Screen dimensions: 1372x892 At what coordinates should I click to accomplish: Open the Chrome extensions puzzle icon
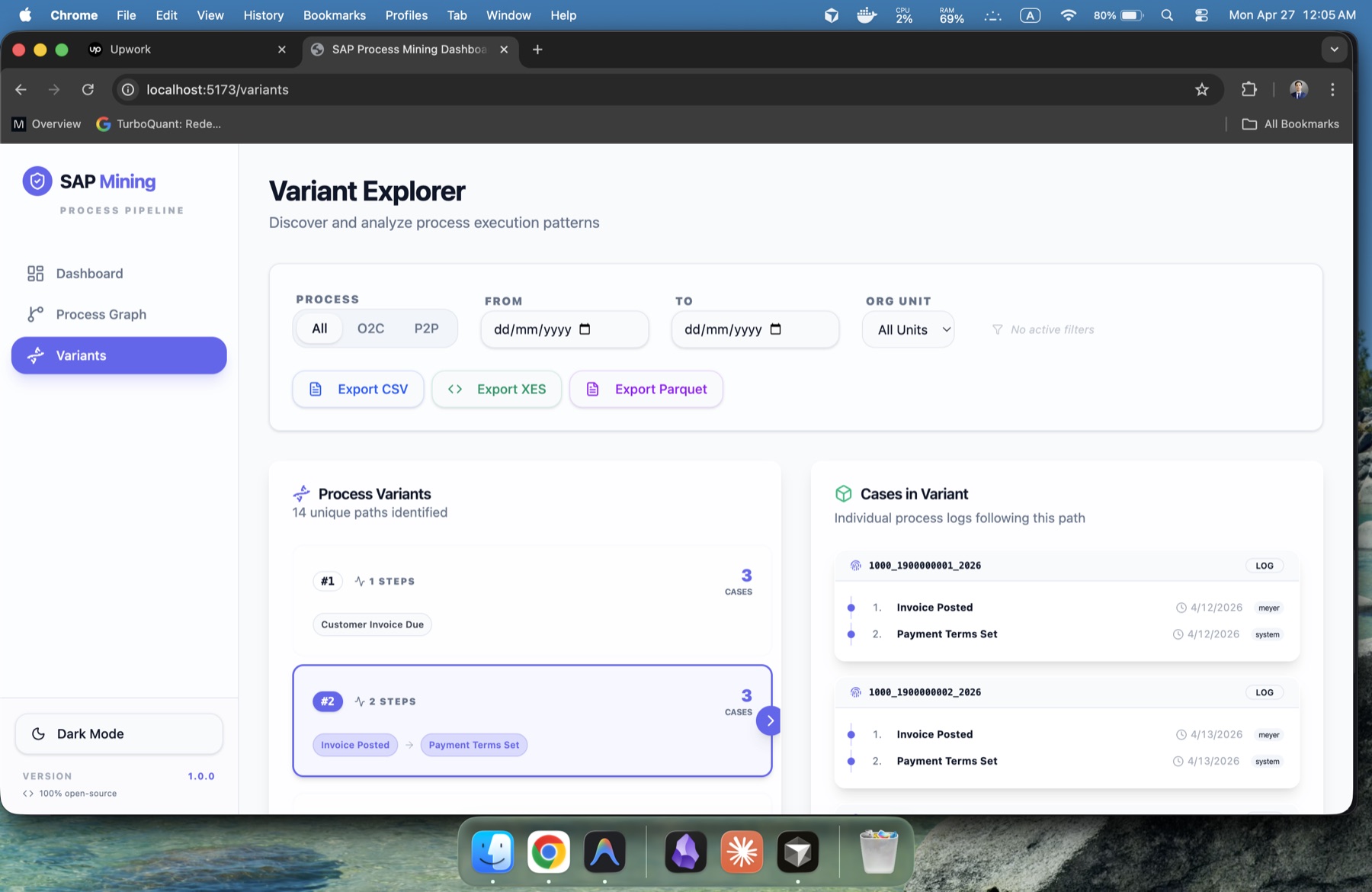point(1249,89)
